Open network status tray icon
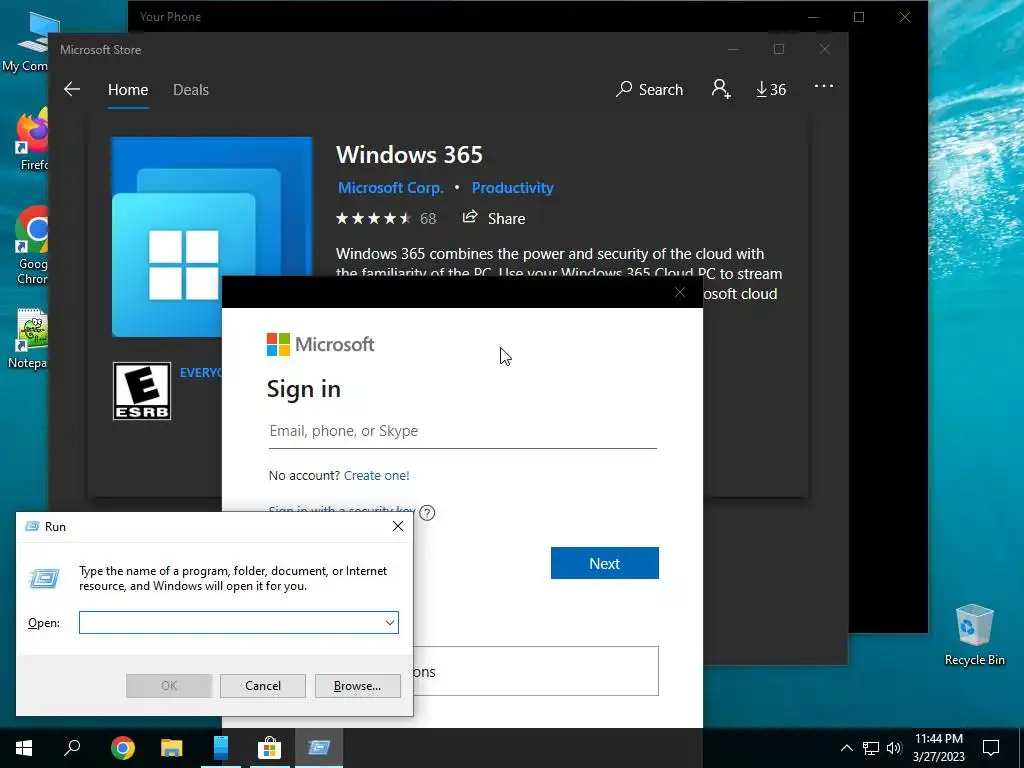1024x768 pixels. [871, 748]
